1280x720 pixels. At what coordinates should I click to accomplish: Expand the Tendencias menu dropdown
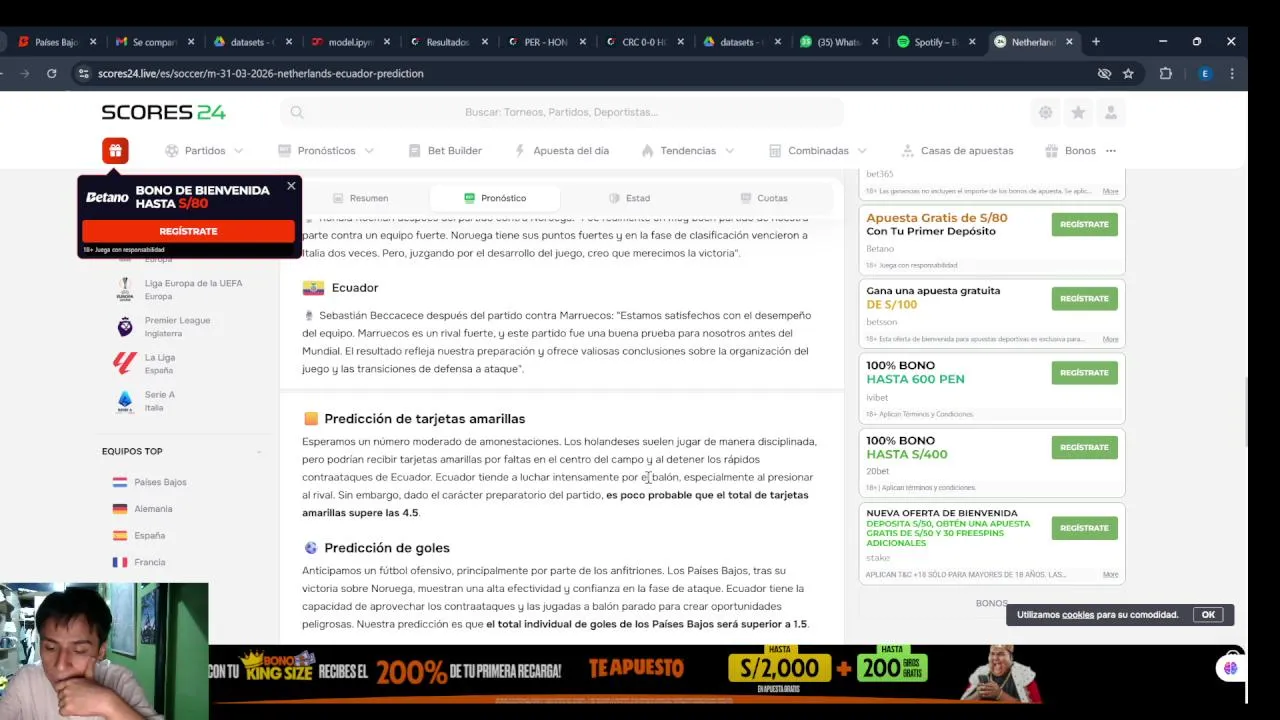point(688,151)
